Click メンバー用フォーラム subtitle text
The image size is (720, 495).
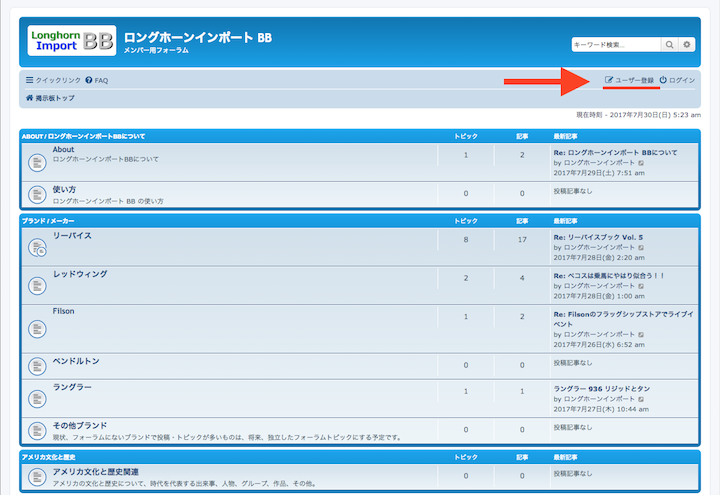[x=156, y=51]
